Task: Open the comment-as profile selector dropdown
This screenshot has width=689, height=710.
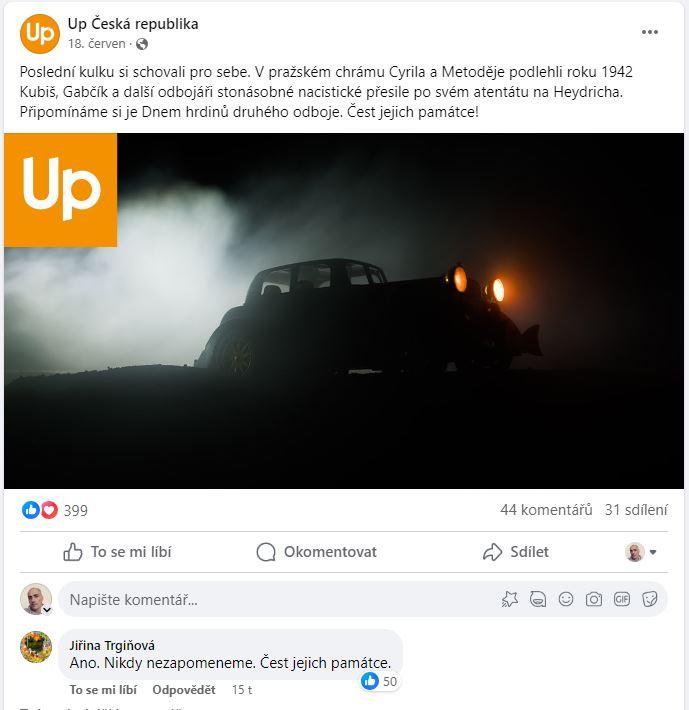Action: coord(641,552)
